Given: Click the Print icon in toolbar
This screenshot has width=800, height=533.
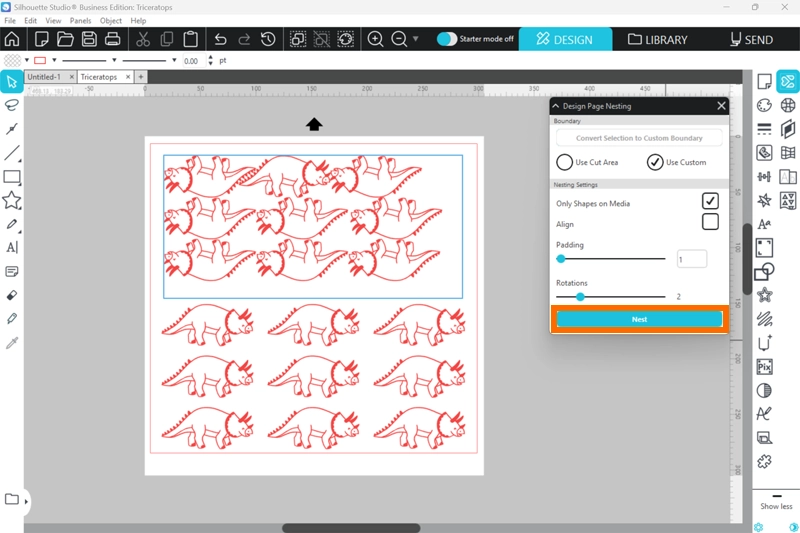Looking at the screenshot, I should [113, 39].
